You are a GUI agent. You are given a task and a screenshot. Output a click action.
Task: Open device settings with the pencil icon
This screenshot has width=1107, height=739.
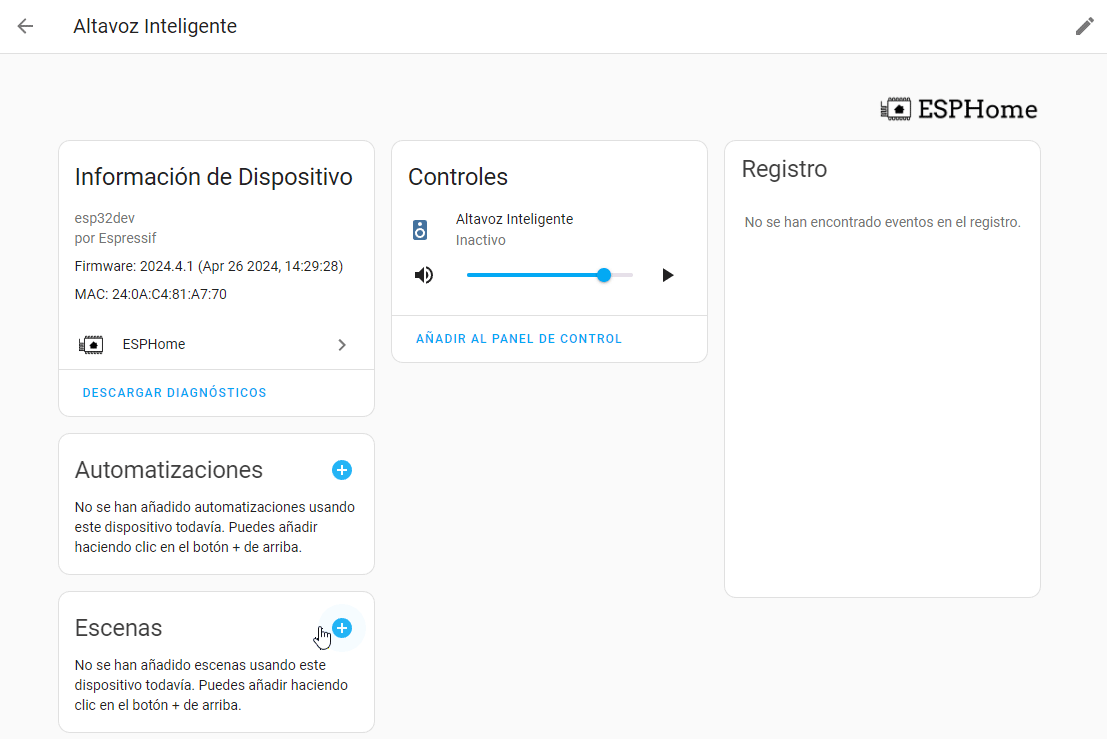pos(1084,26)
